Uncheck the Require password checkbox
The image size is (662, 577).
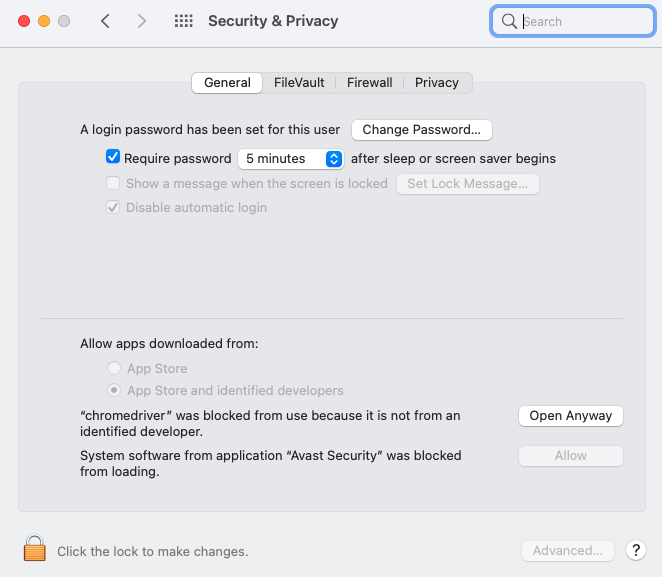point(113,157)
